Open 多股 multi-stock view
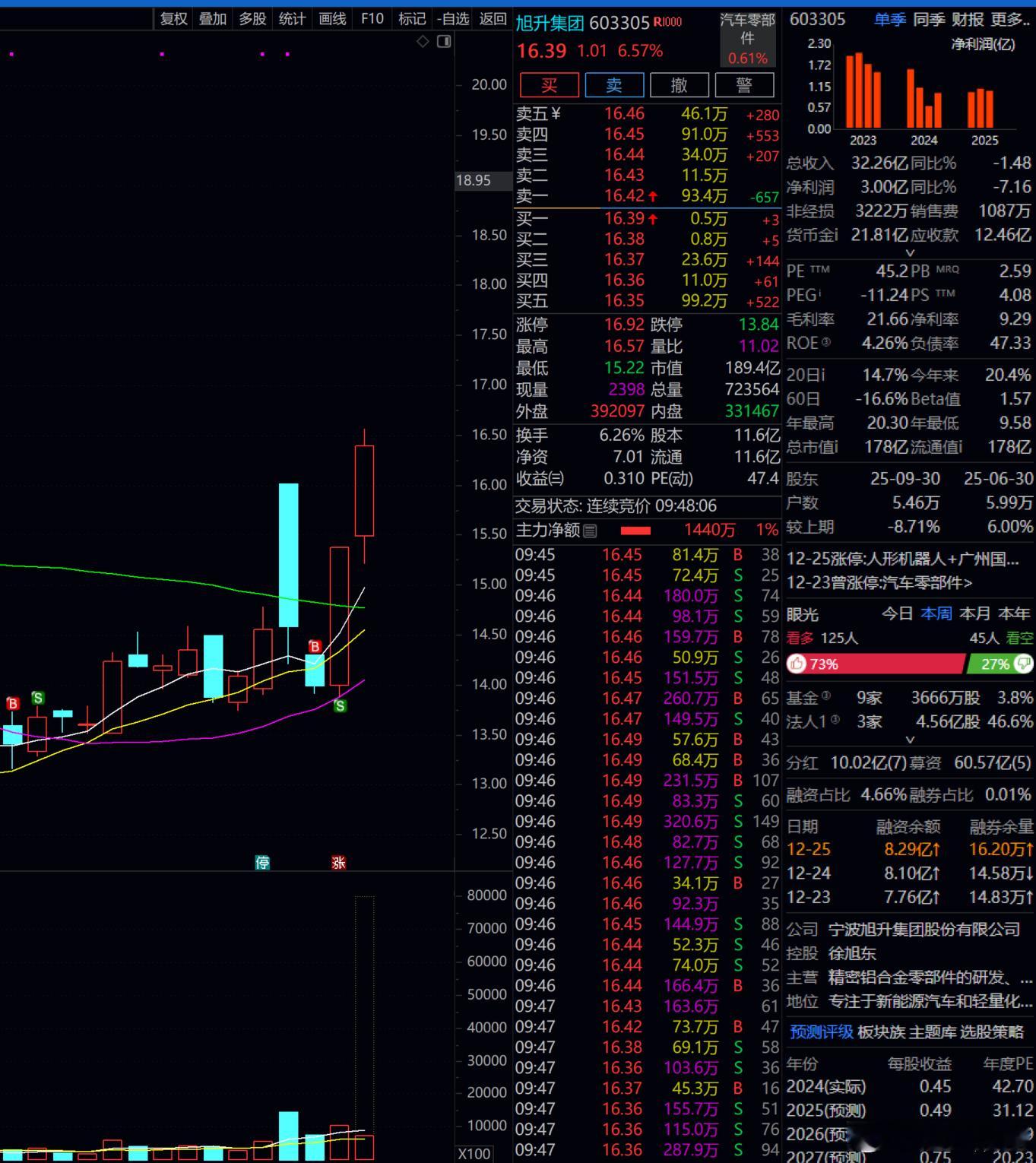 252,19
